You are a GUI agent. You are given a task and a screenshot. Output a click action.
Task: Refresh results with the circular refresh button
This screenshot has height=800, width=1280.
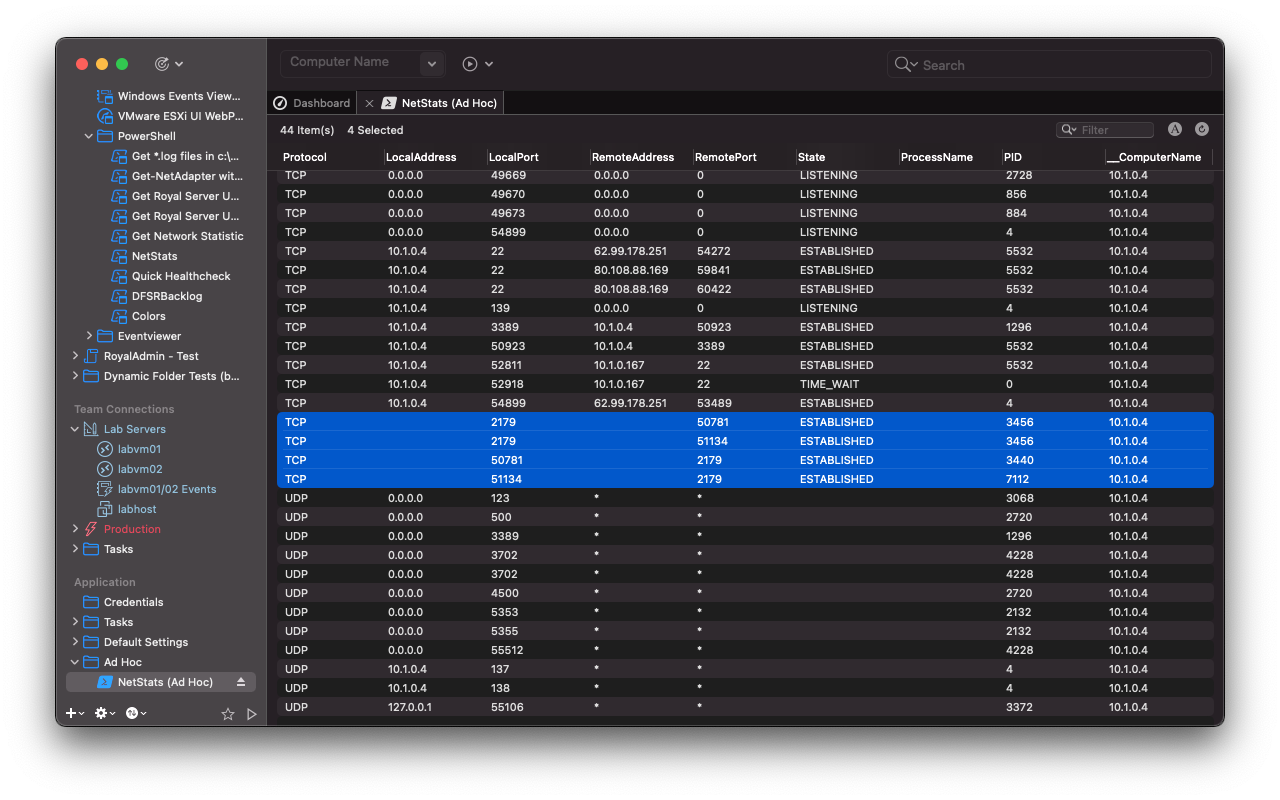(1201, 129)
